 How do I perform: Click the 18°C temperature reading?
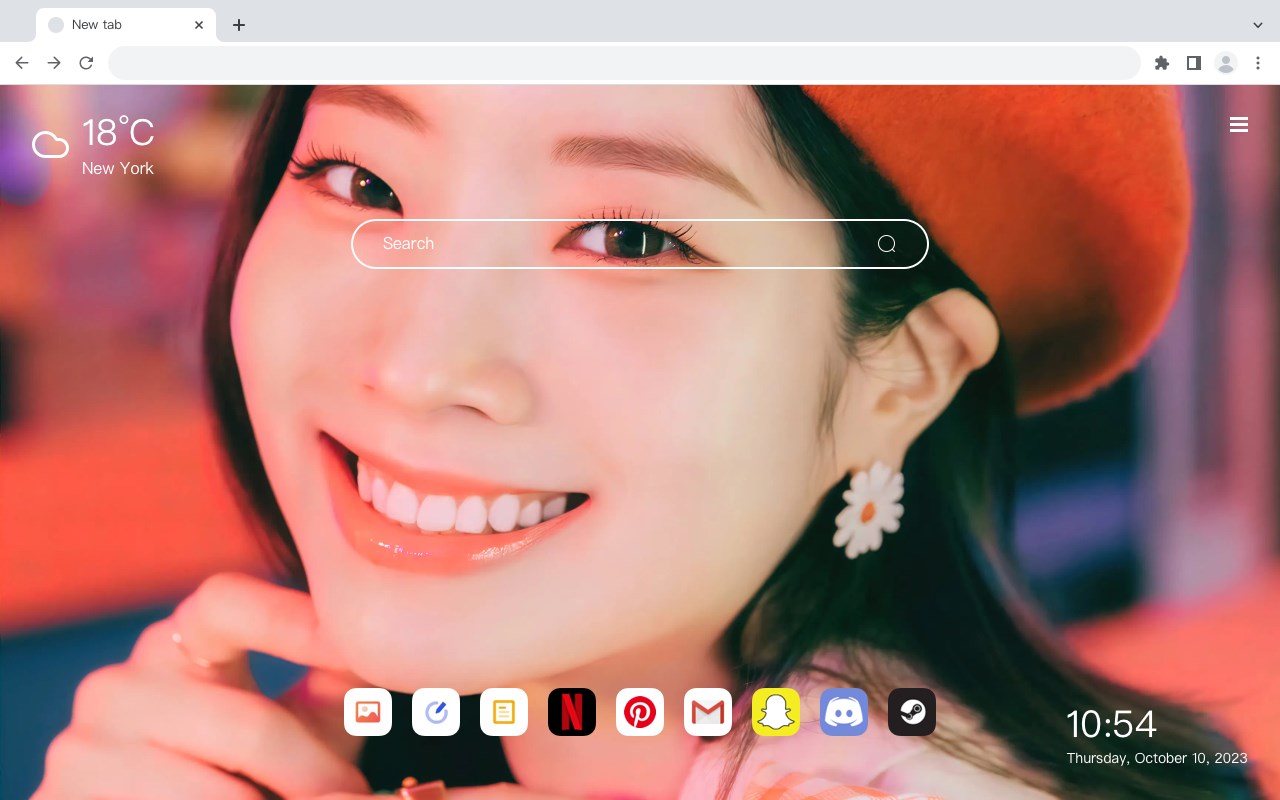[118, 133]
